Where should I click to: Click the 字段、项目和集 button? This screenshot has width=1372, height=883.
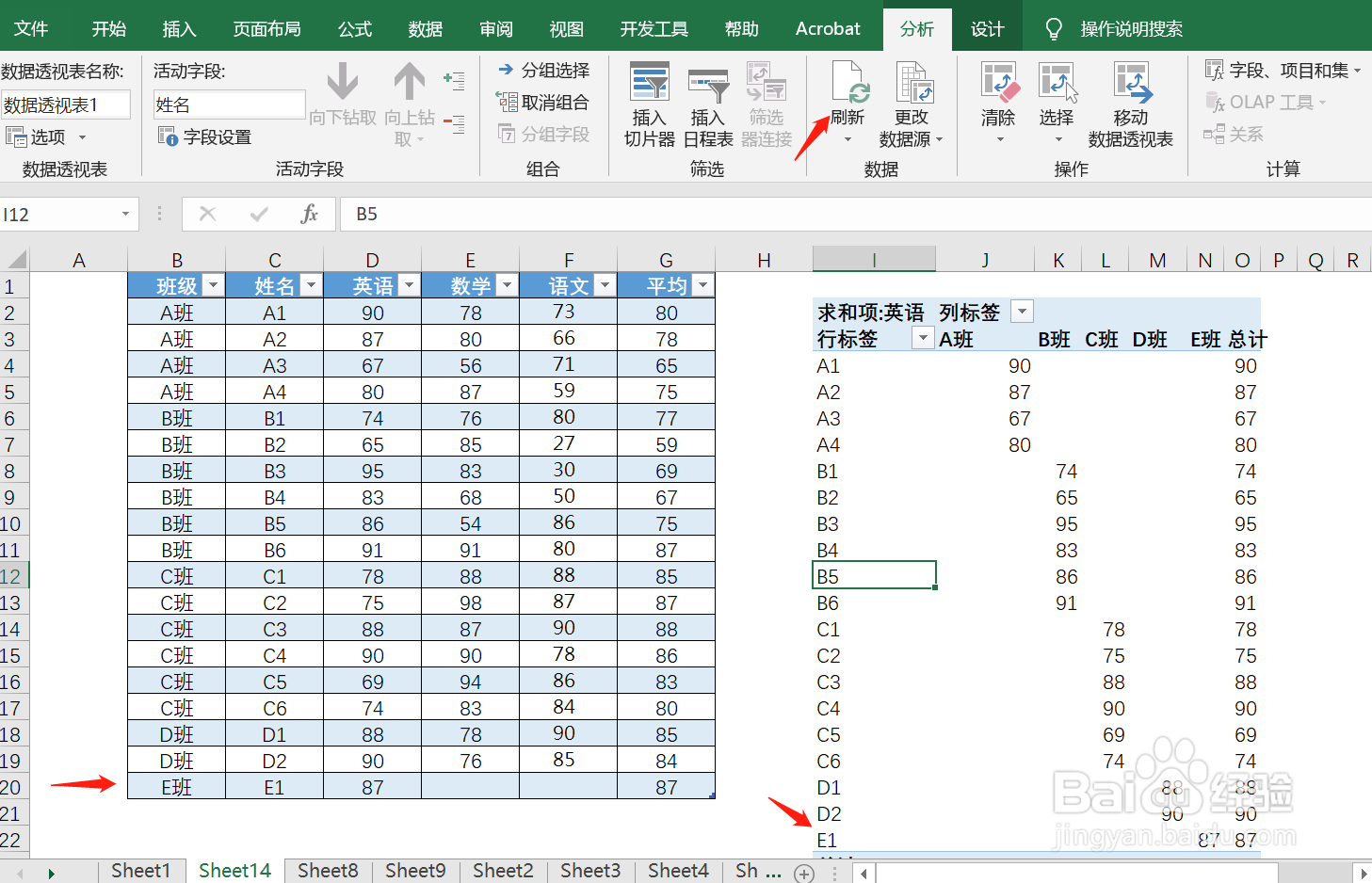(x=1283, y=69)
